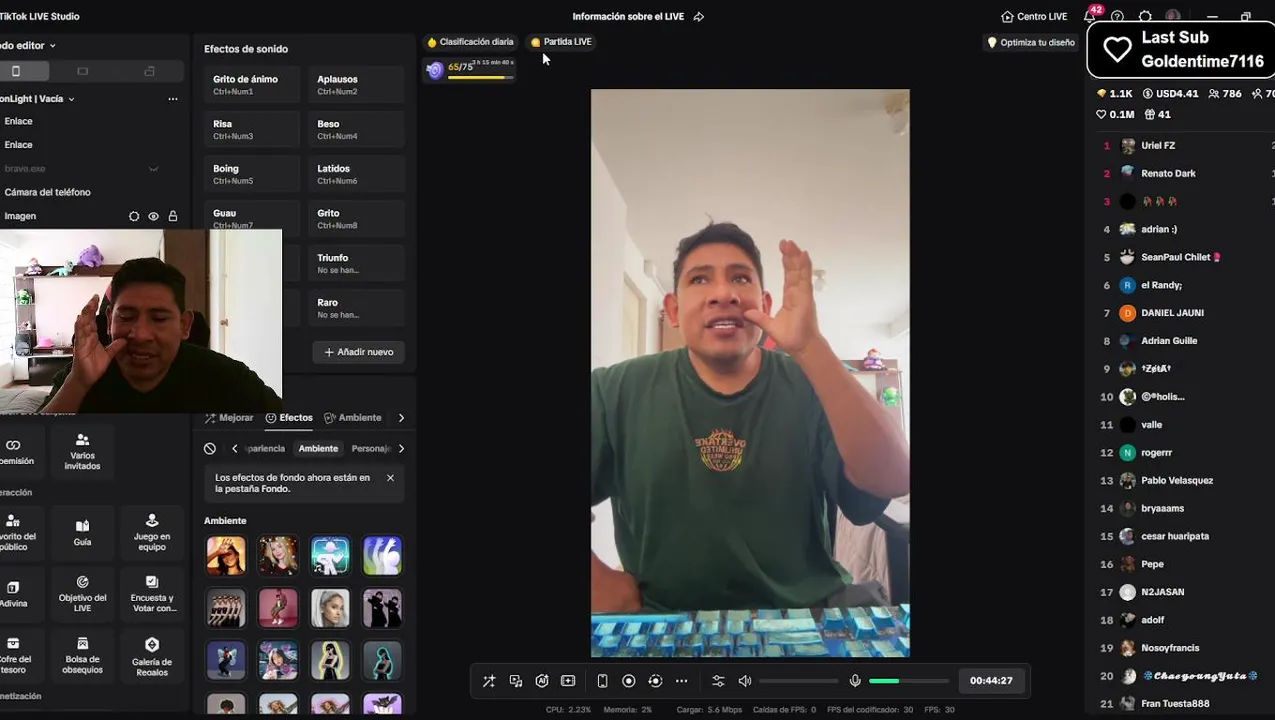Screen dimensions: 1275x720
Task: Open the magic wand effects tool
Action: pos(489,681)
